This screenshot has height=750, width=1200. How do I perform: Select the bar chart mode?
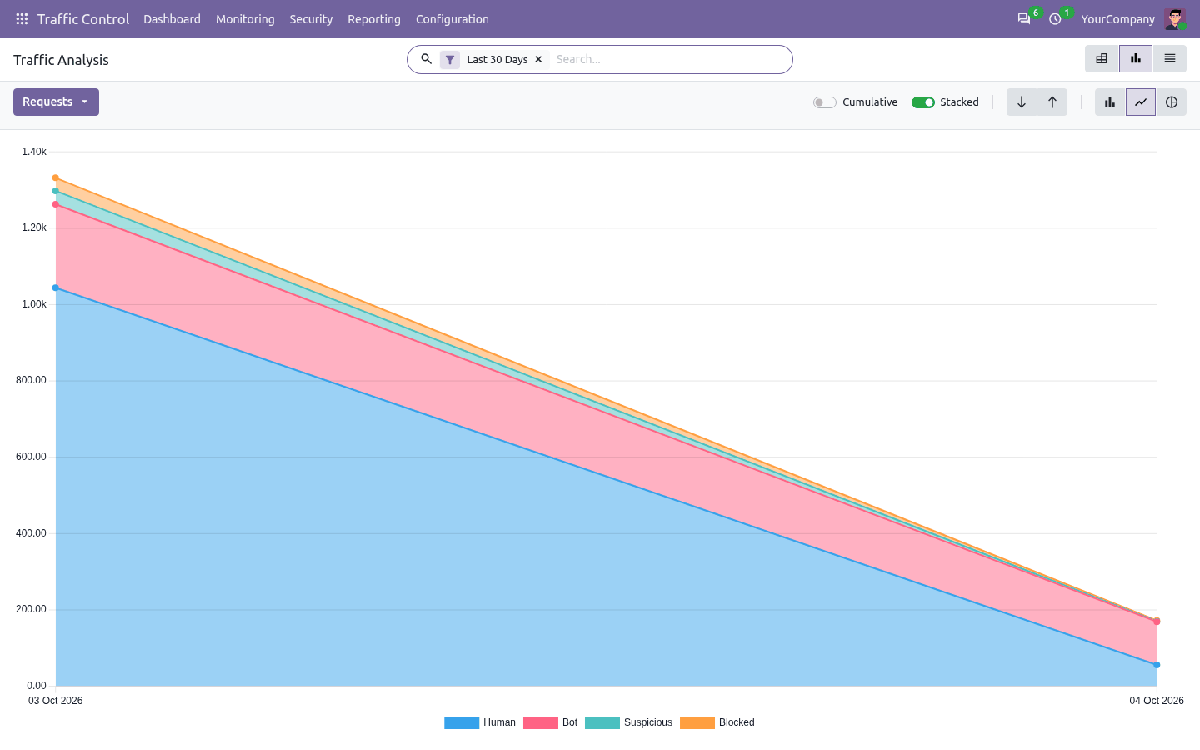(1110, 102)
